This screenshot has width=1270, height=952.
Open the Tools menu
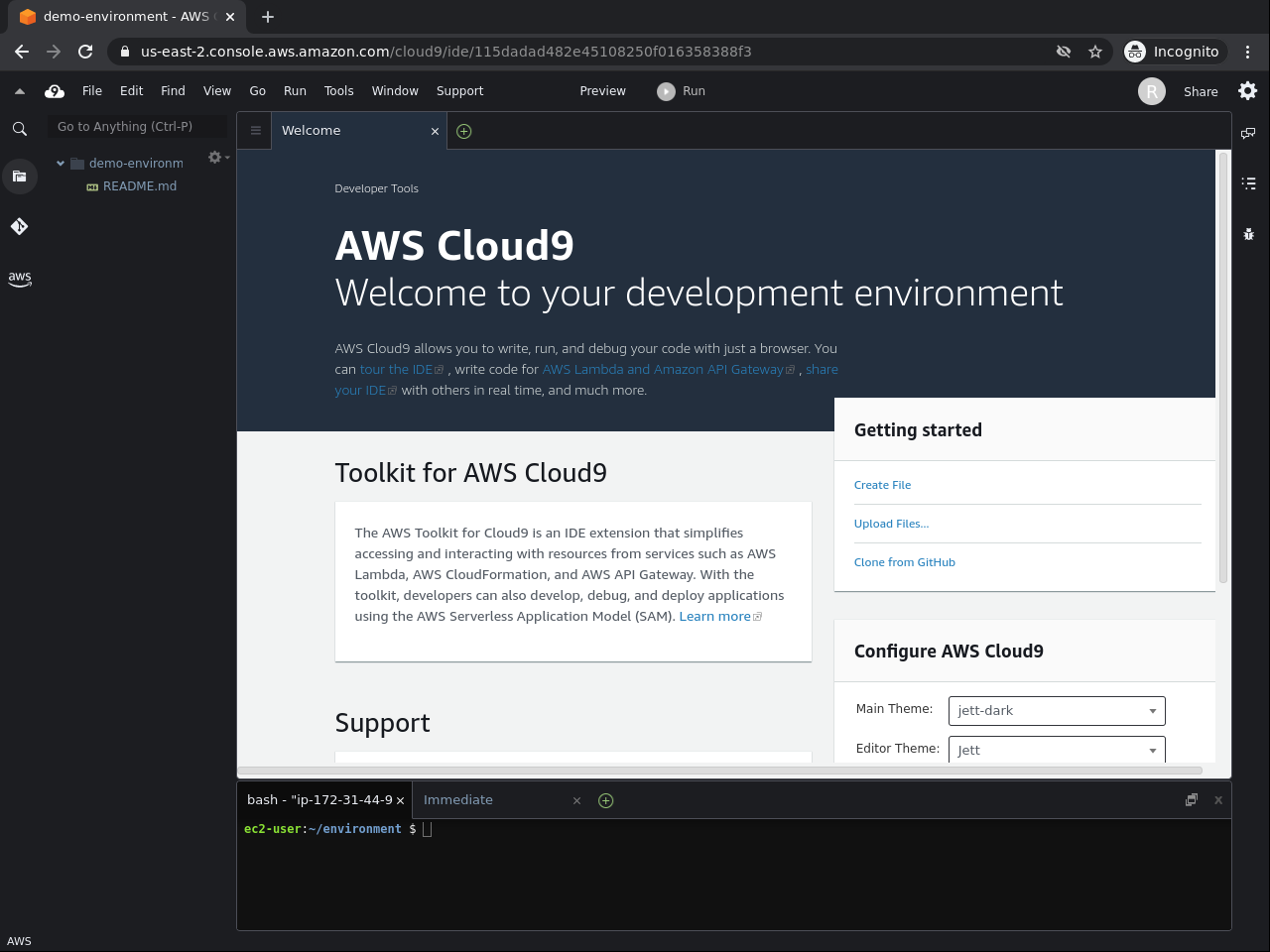[x=338, y=91]
